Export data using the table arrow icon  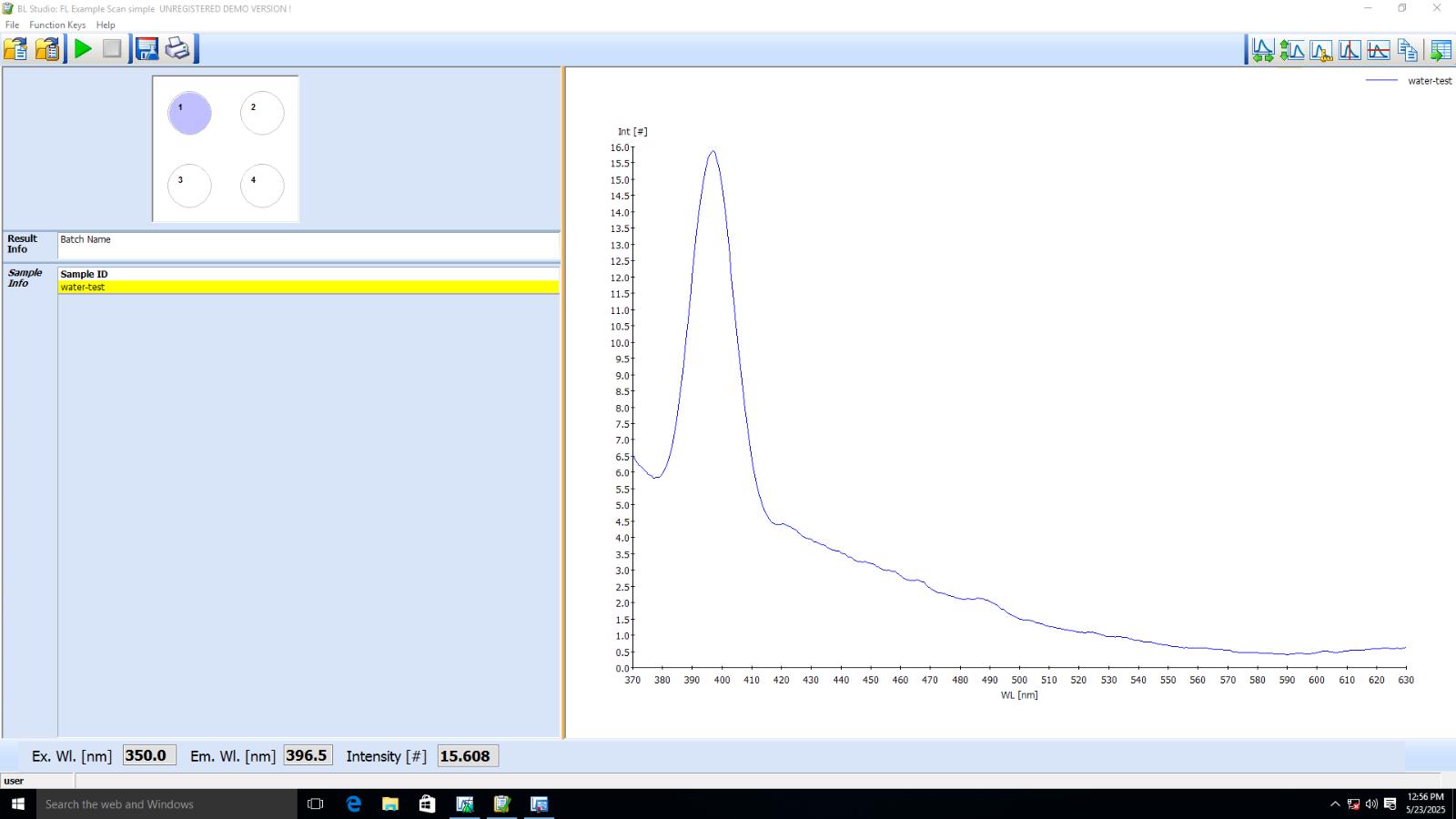[x=1440, y=50]
